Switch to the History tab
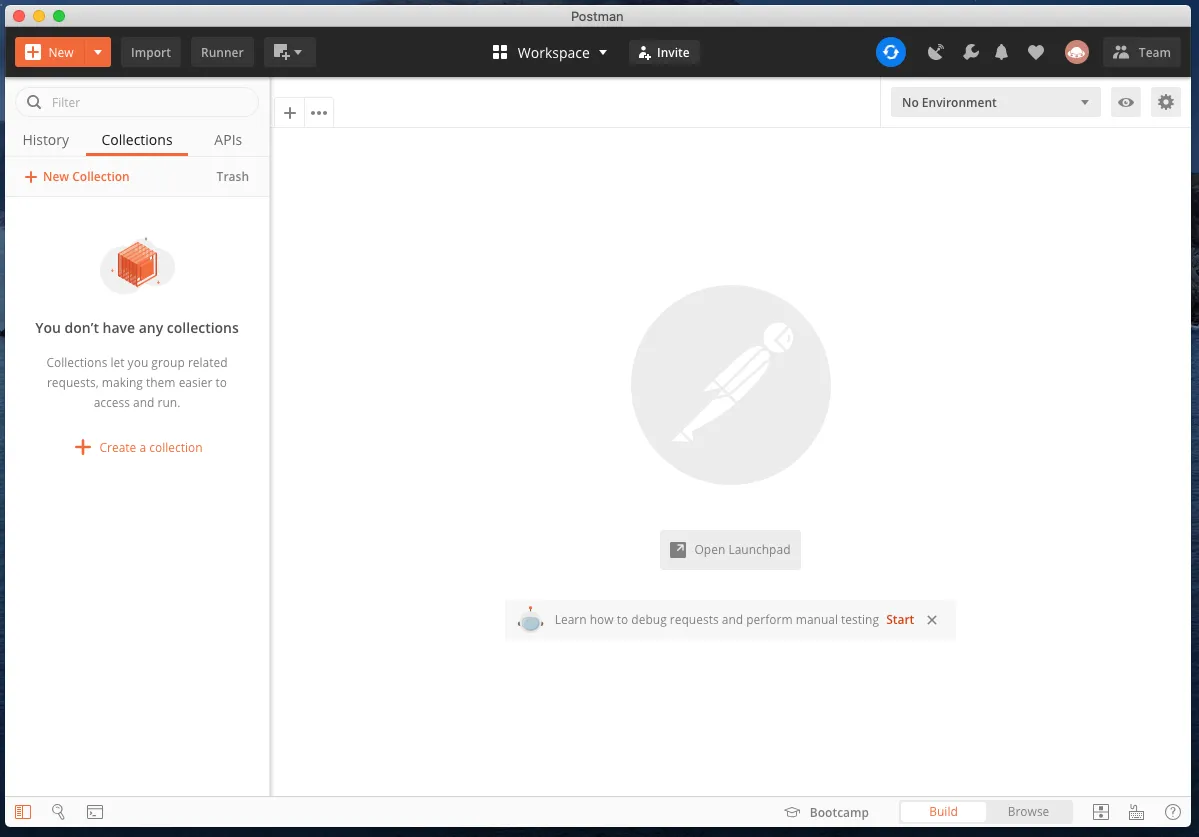The width and height of the screenshot is (1199, 837). click(46, 140)
